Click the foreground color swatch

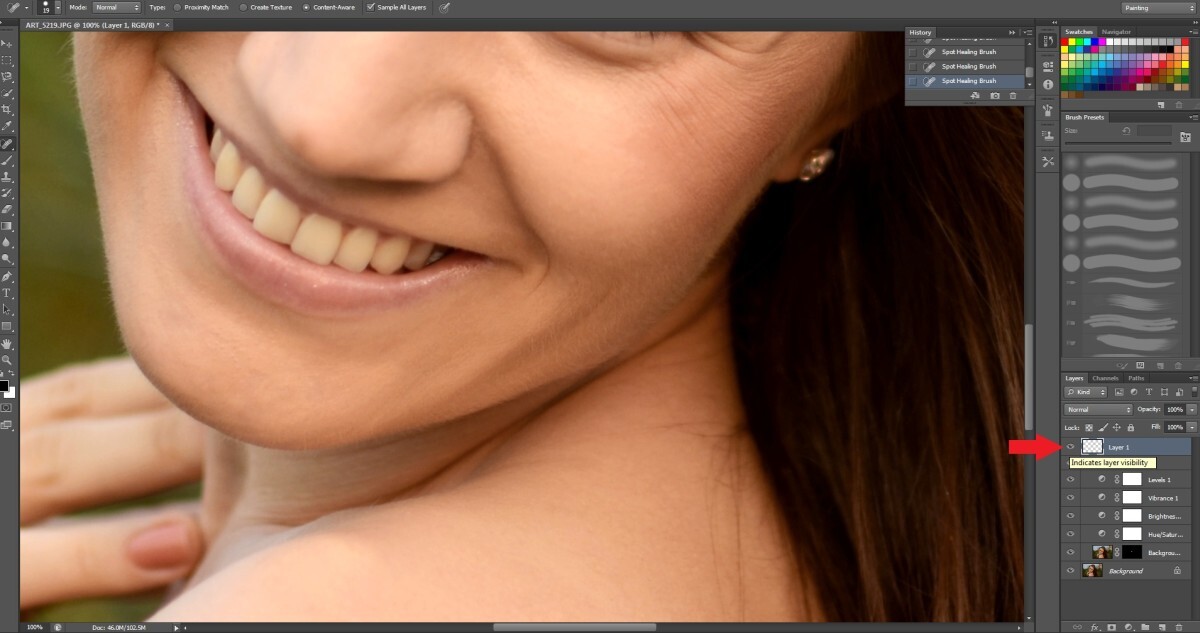pyautogui.click(x=4, y=384)
